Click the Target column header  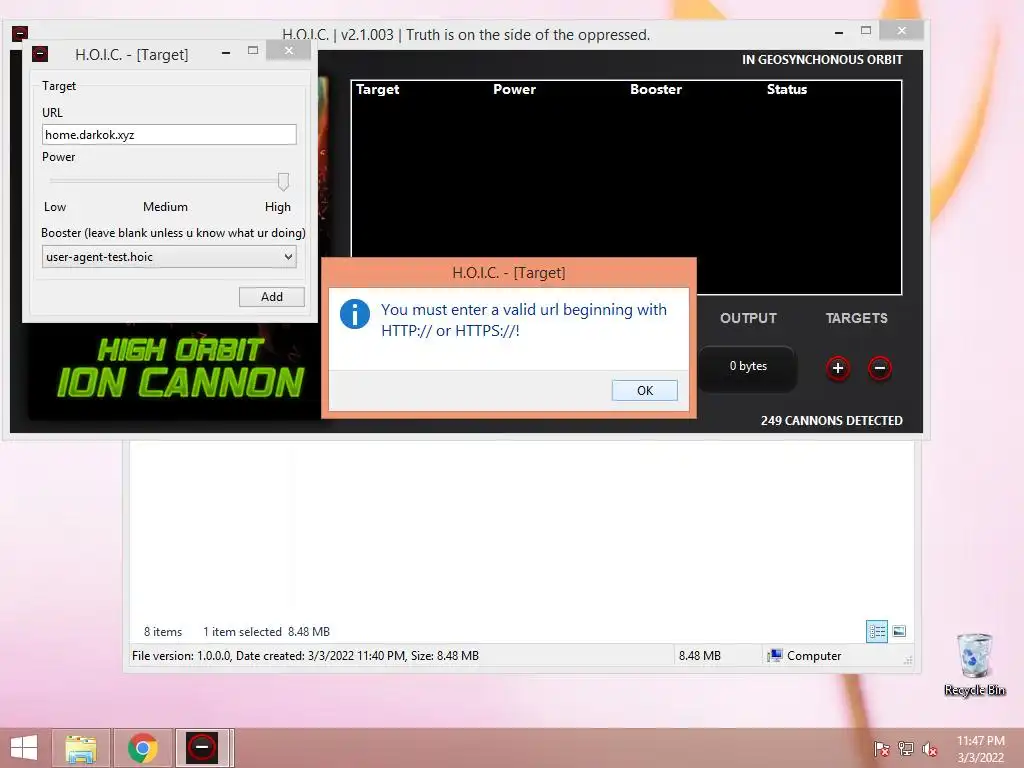pyautogui.click(x=377, y=89)
